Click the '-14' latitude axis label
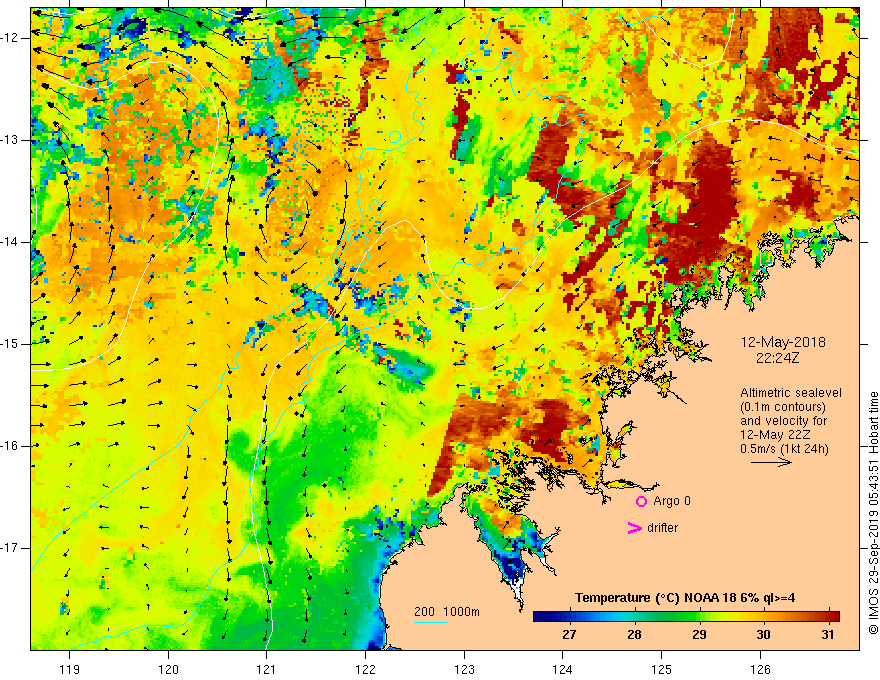The width and height of the screenshot is (880, 680). (11, 242)
